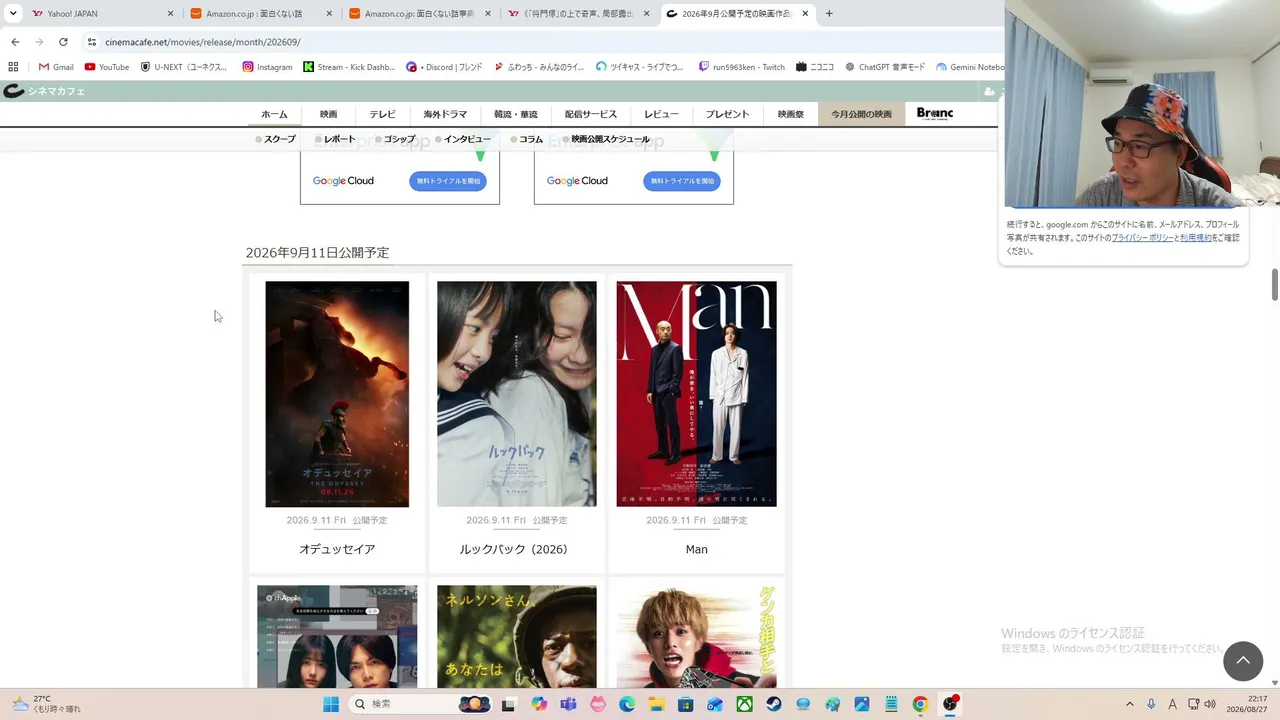The width and height of the screenshot is (1280, 720).
Task: Open the Man movie poster
Action: [697, 394]
